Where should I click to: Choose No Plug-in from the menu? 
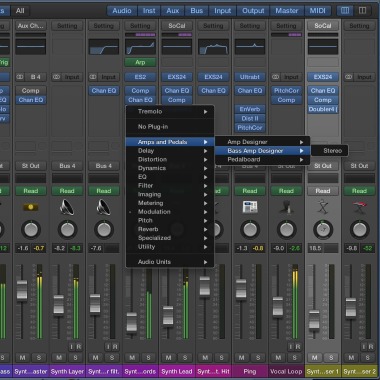(x=170, y=127)
